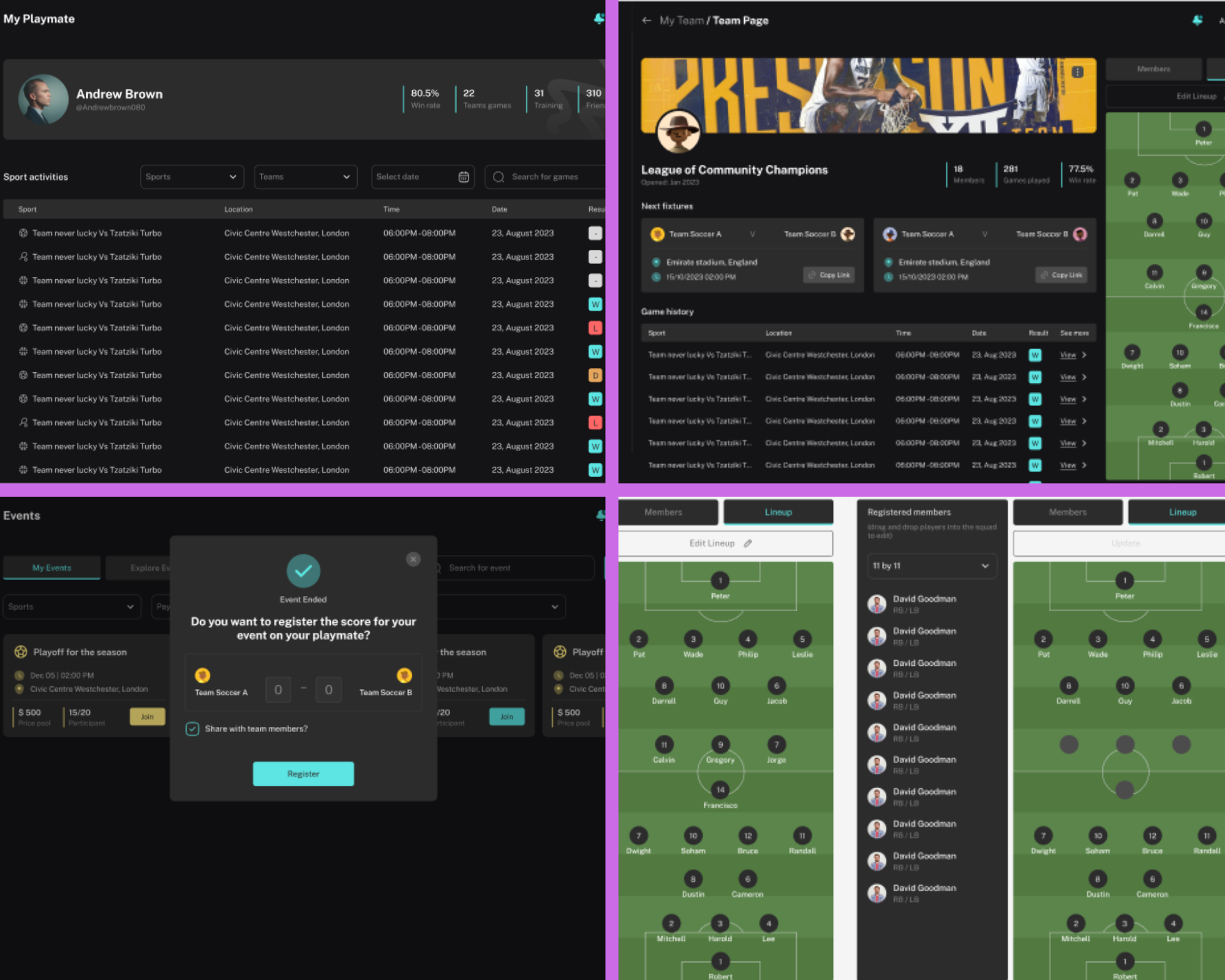1225x980 pixels.
Task: Open the notifications bell on My Playmate page
Action: click(x=599, y=19)
